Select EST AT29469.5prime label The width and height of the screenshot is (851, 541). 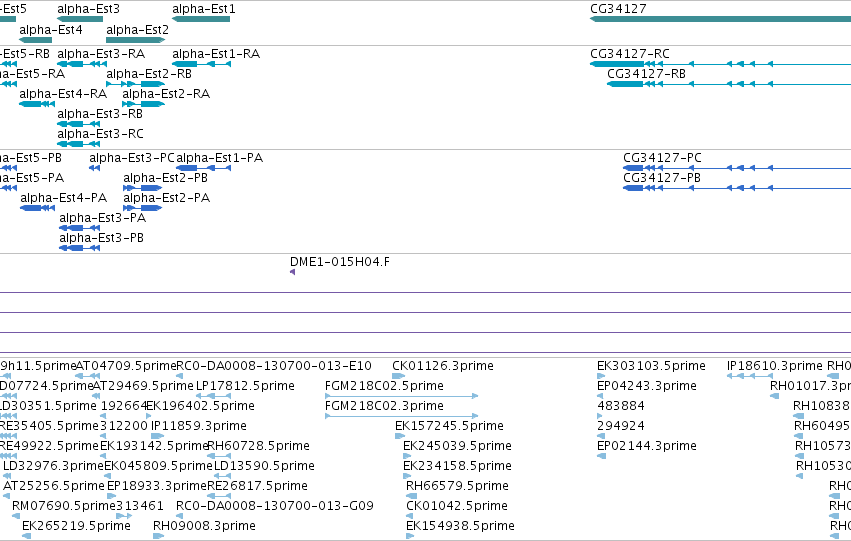(x=143, y=386)
